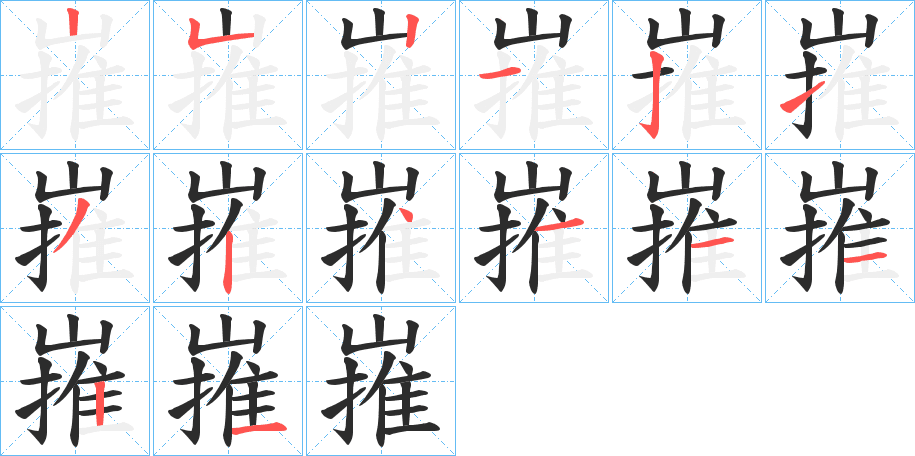Click the cell with the third red horizontal of 隹

pos(839,228)
